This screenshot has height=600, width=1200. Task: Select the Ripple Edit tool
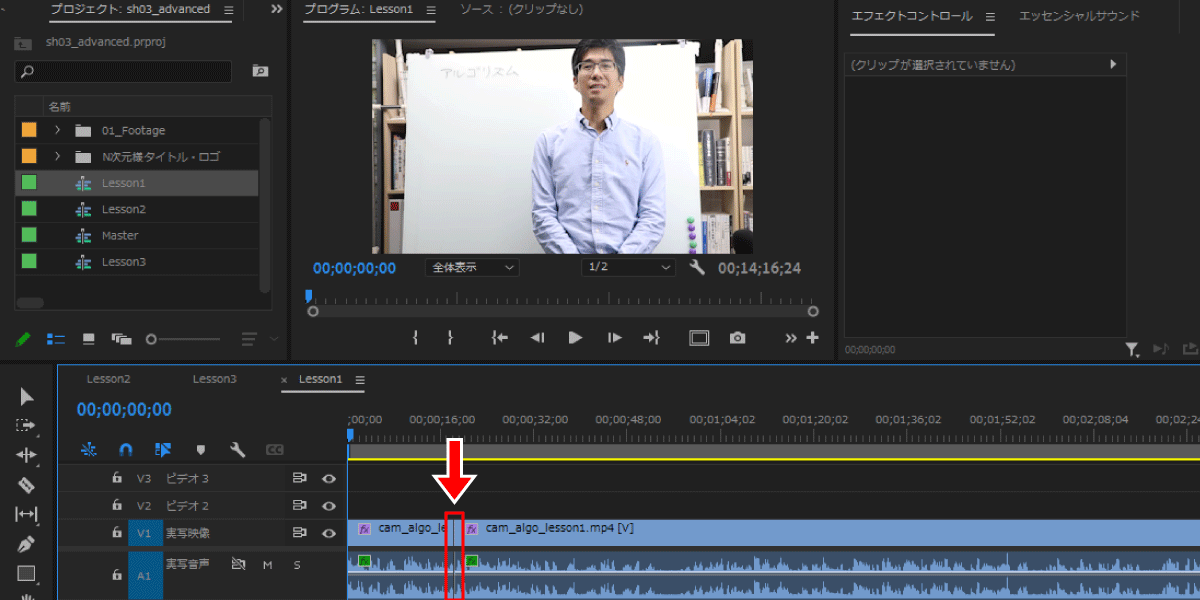pyautogui.click(x=27, y=455)
